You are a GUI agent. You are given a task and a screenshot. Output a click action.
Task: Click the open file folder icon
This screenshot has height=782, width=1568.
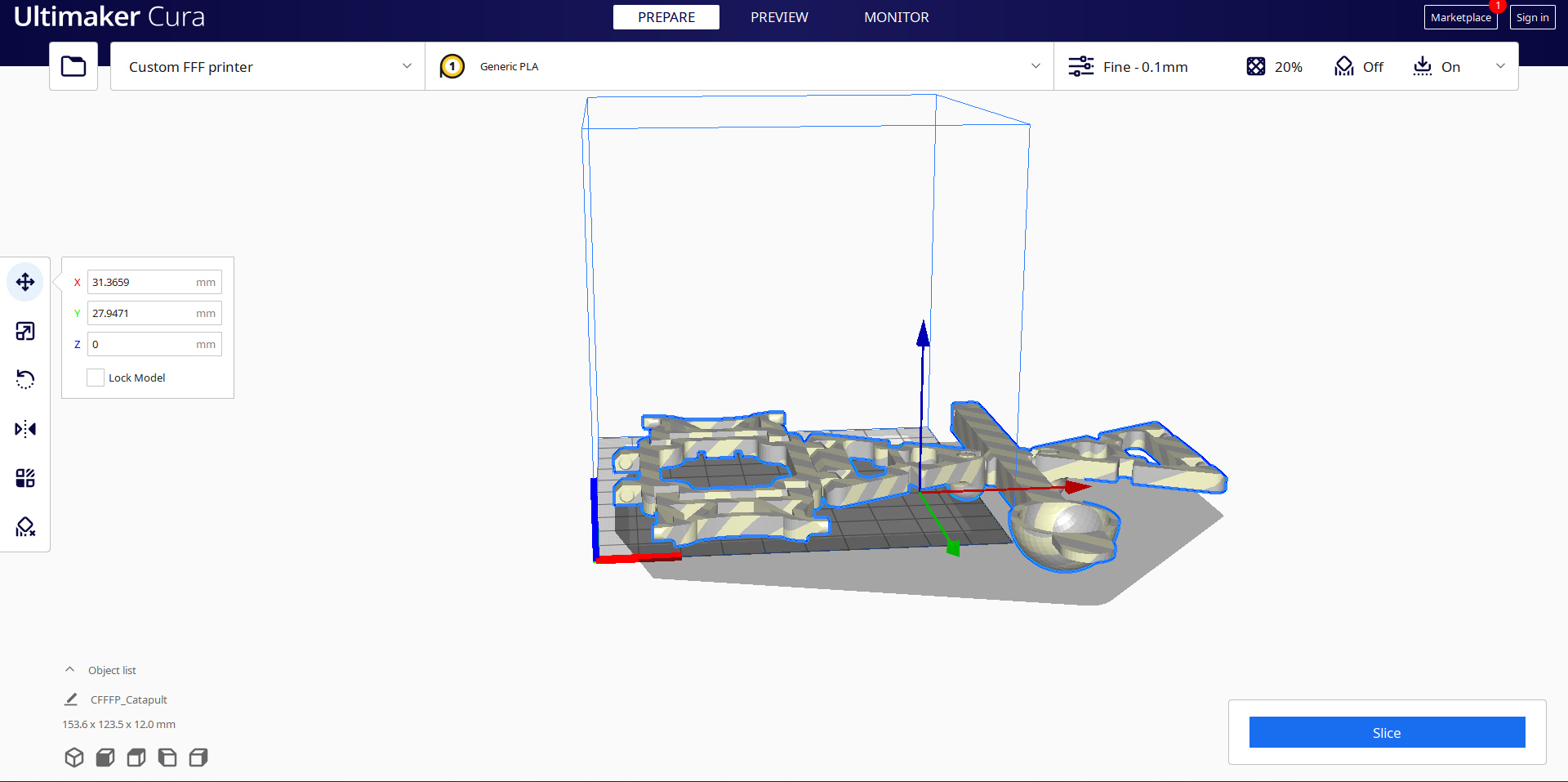coord(73,66)
